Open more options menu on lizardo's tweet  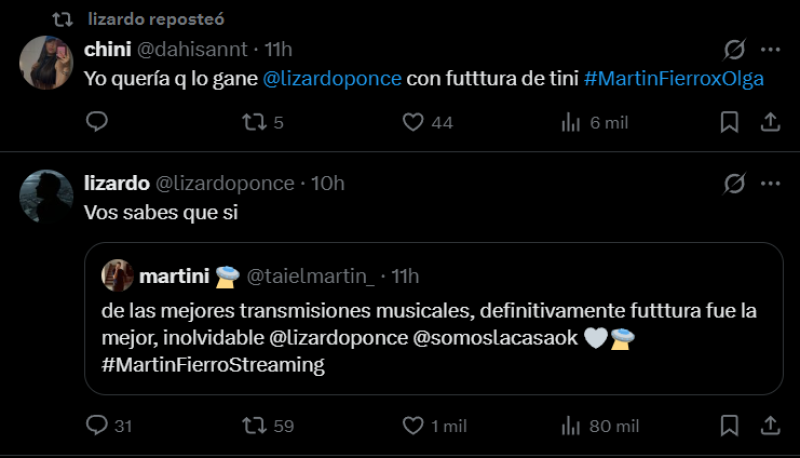point(770,183)
